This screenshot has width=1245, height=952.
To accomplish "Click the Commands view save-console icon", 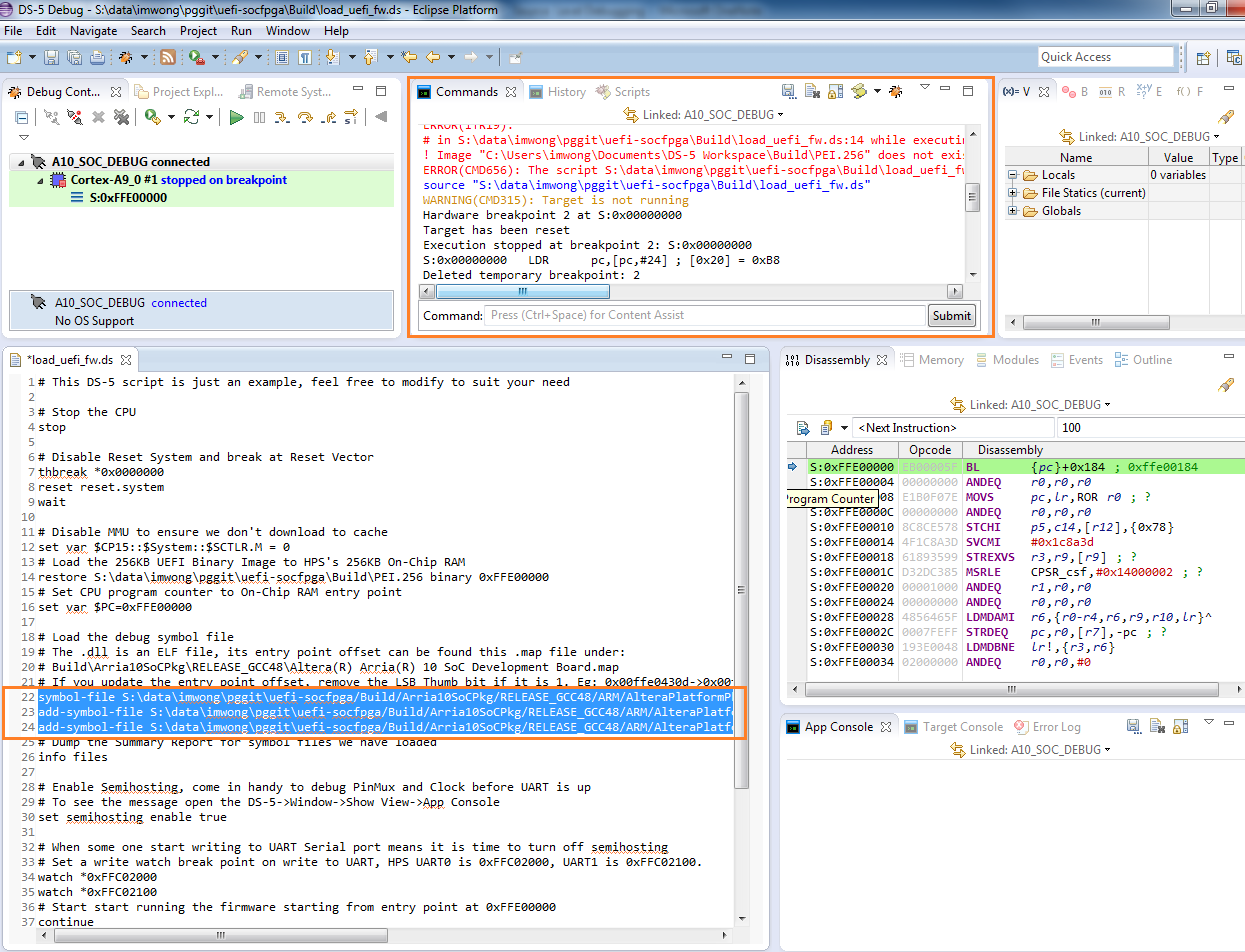I will click(x=788, y=91).
